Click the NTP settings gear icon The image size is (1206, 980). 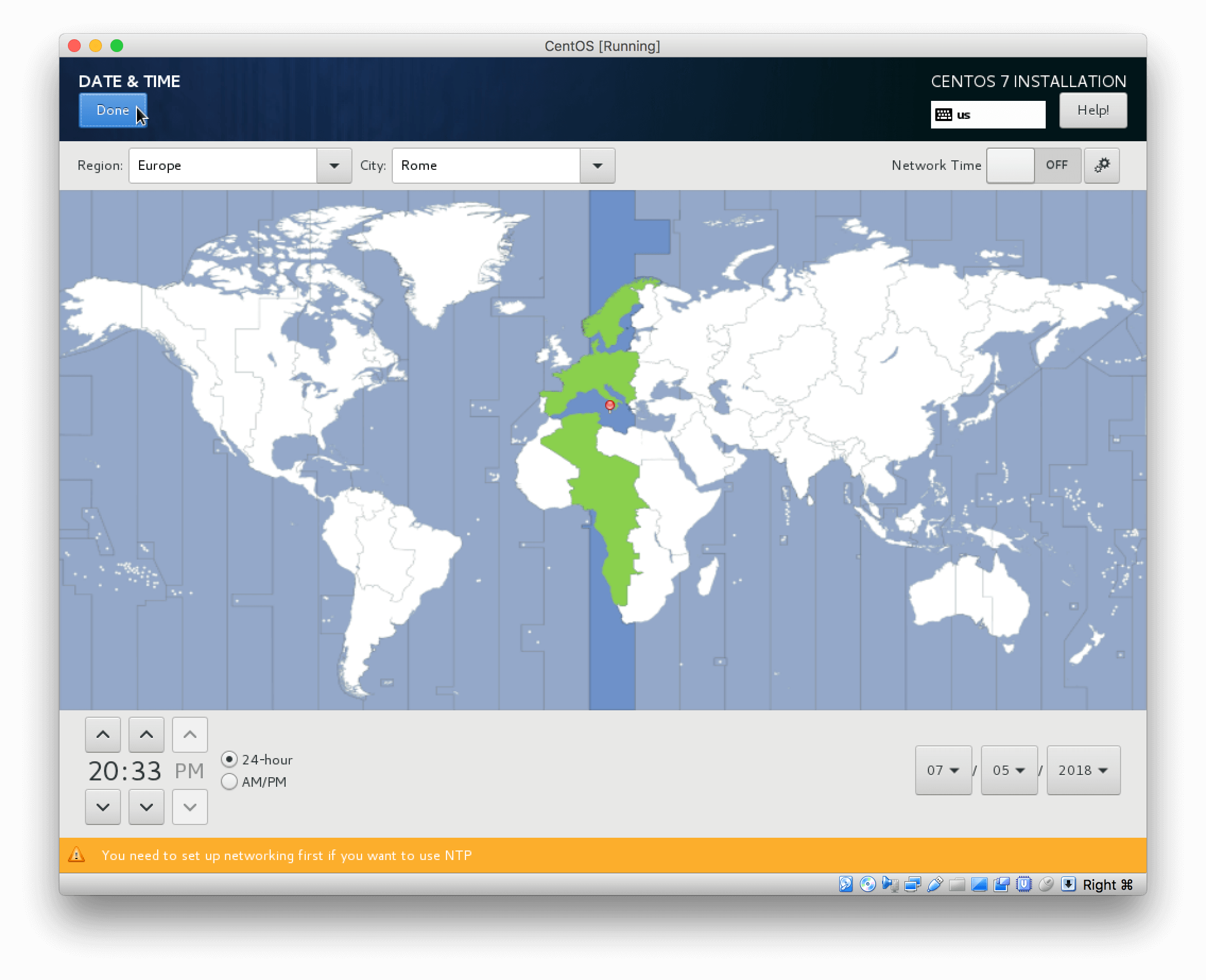1102,165
